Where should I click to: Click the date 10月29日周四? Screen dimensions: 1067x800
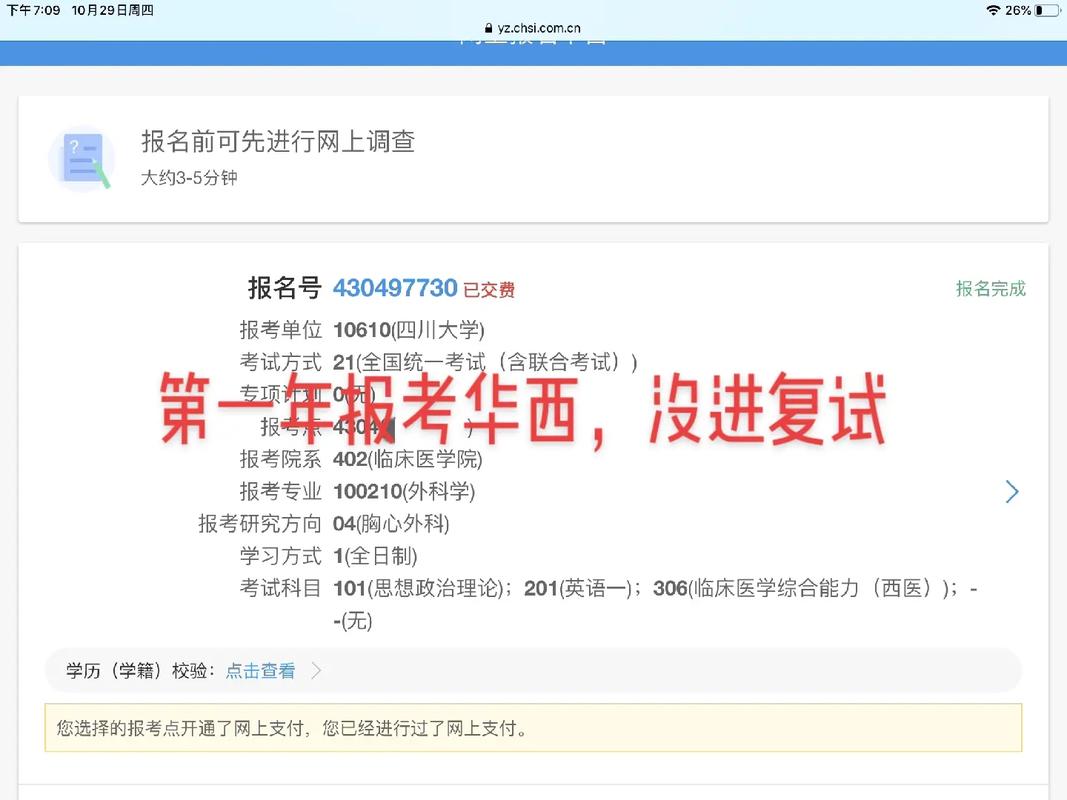[112, 10]
